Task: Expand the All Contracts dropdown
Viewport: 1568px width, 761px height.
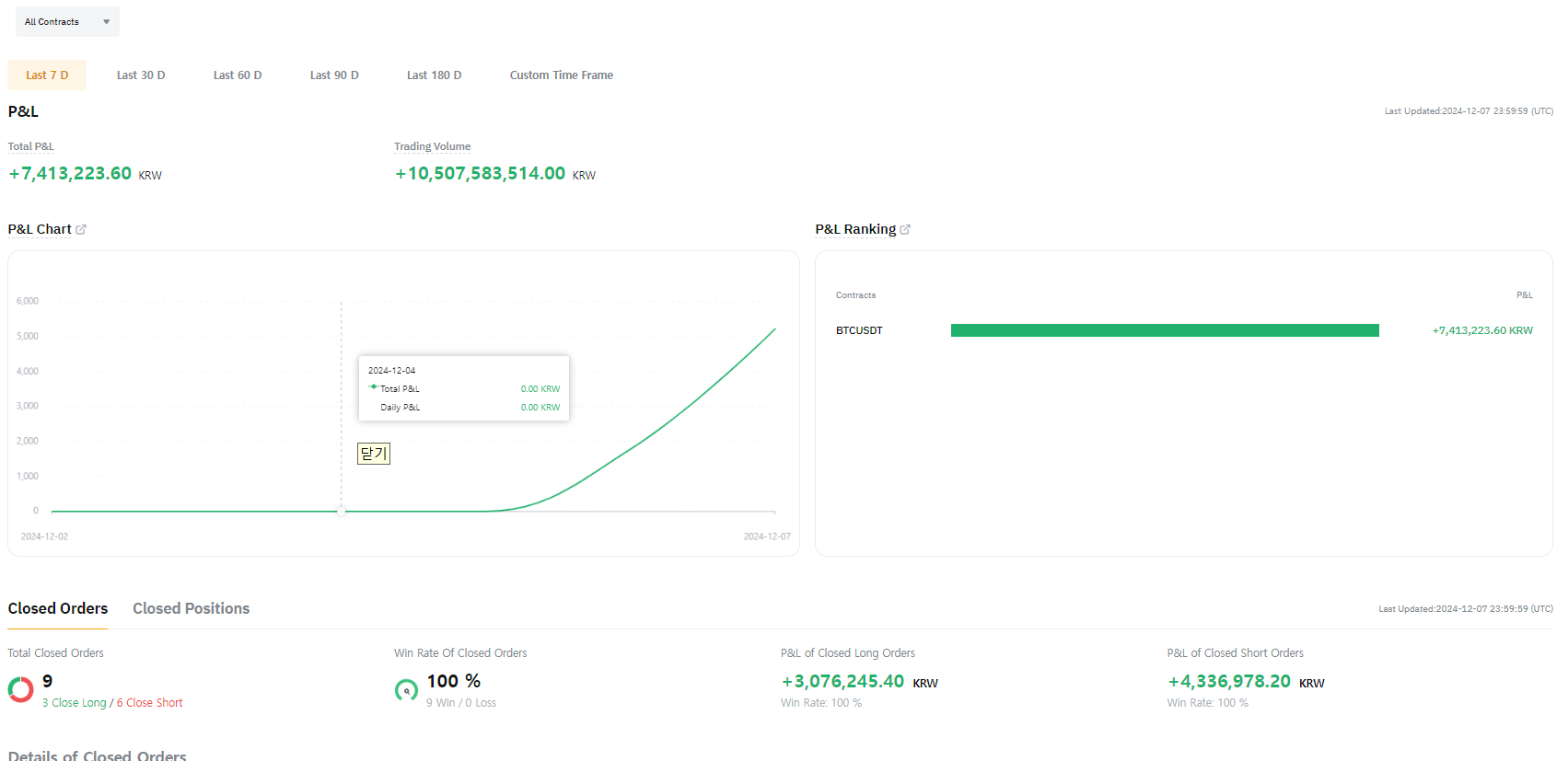Action: (67, 22)
